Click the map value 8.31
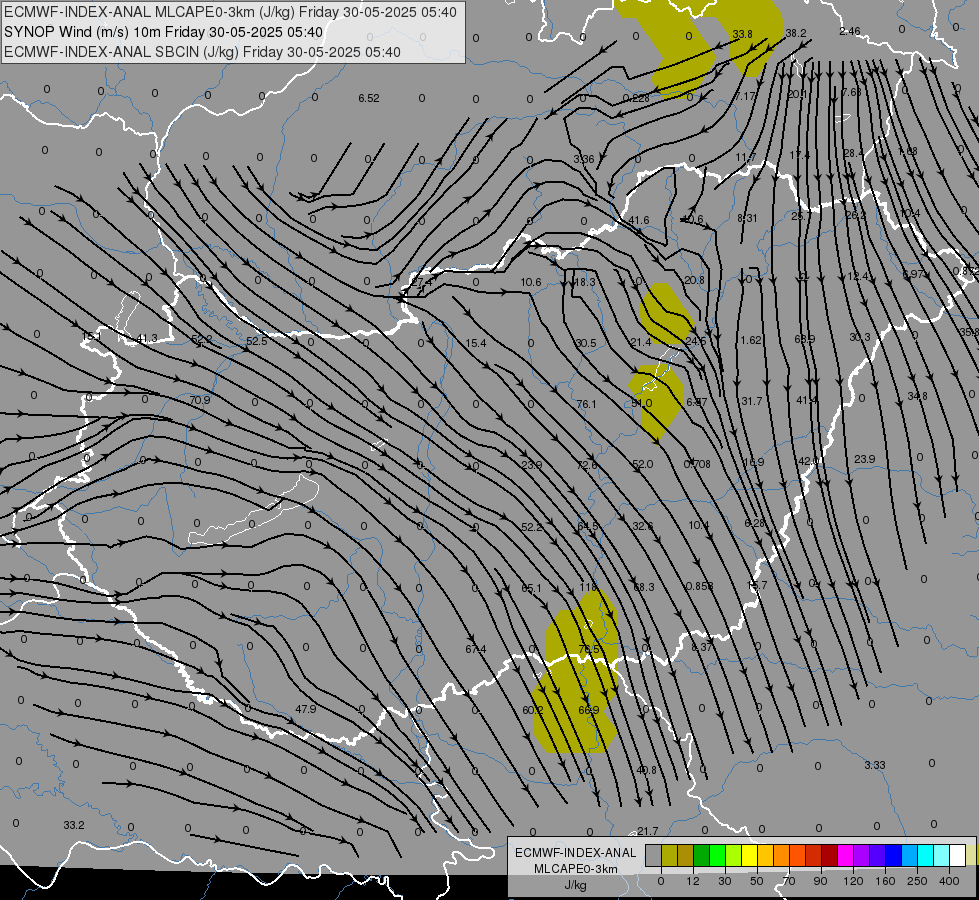979x900 pixels. [747, 218]
